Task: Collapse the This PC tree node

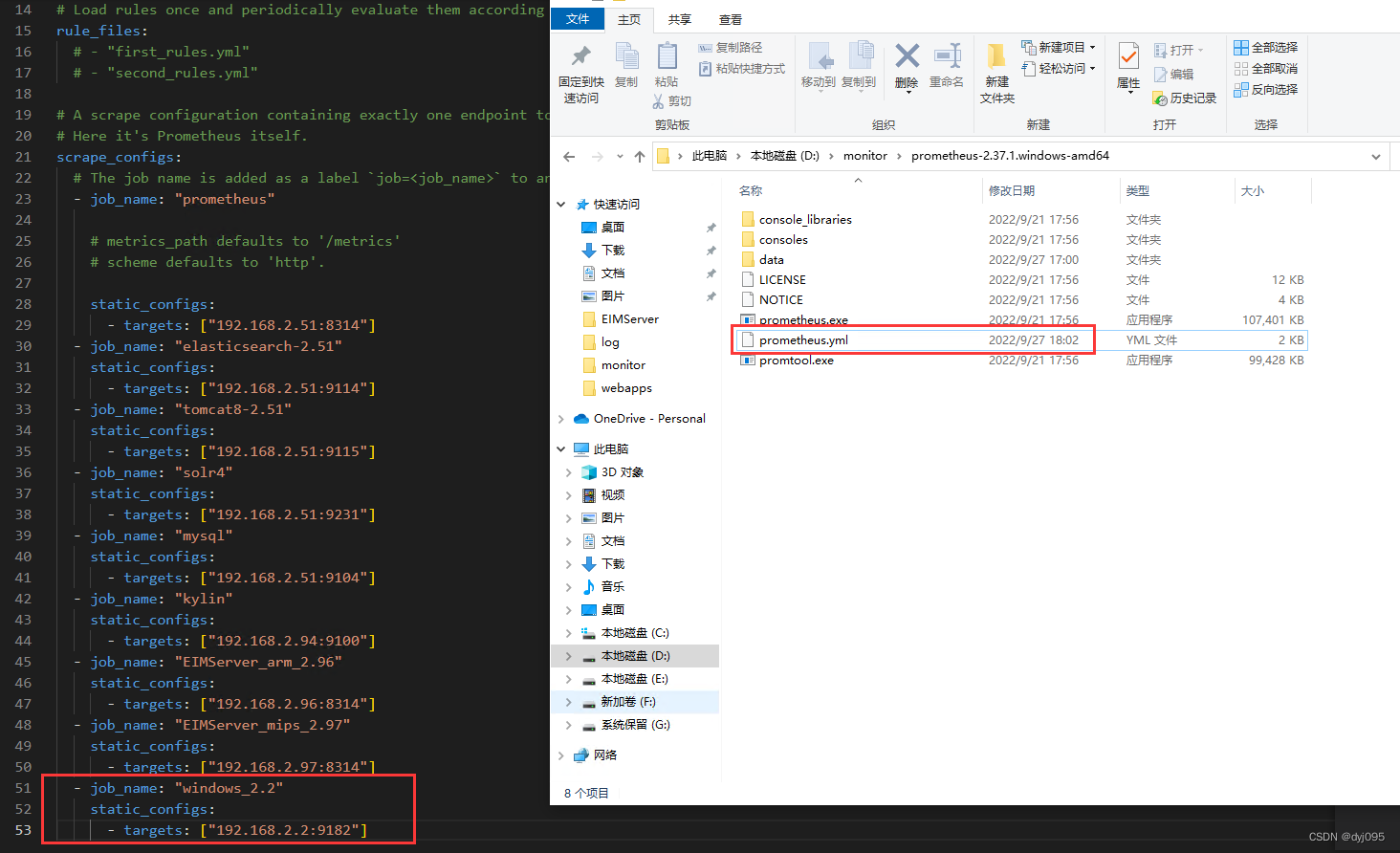Action: click(x=561, y=449)
